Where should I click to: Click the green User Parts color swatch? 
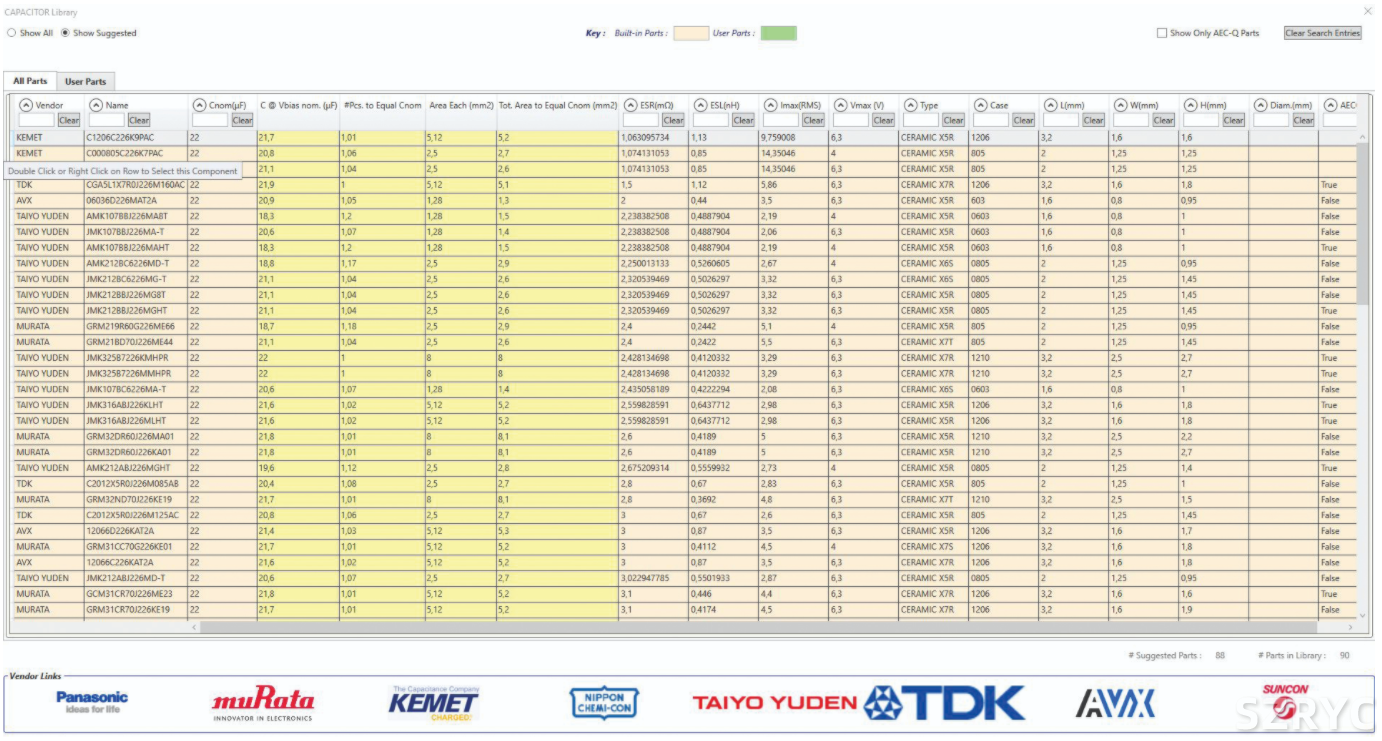point(778,33)
